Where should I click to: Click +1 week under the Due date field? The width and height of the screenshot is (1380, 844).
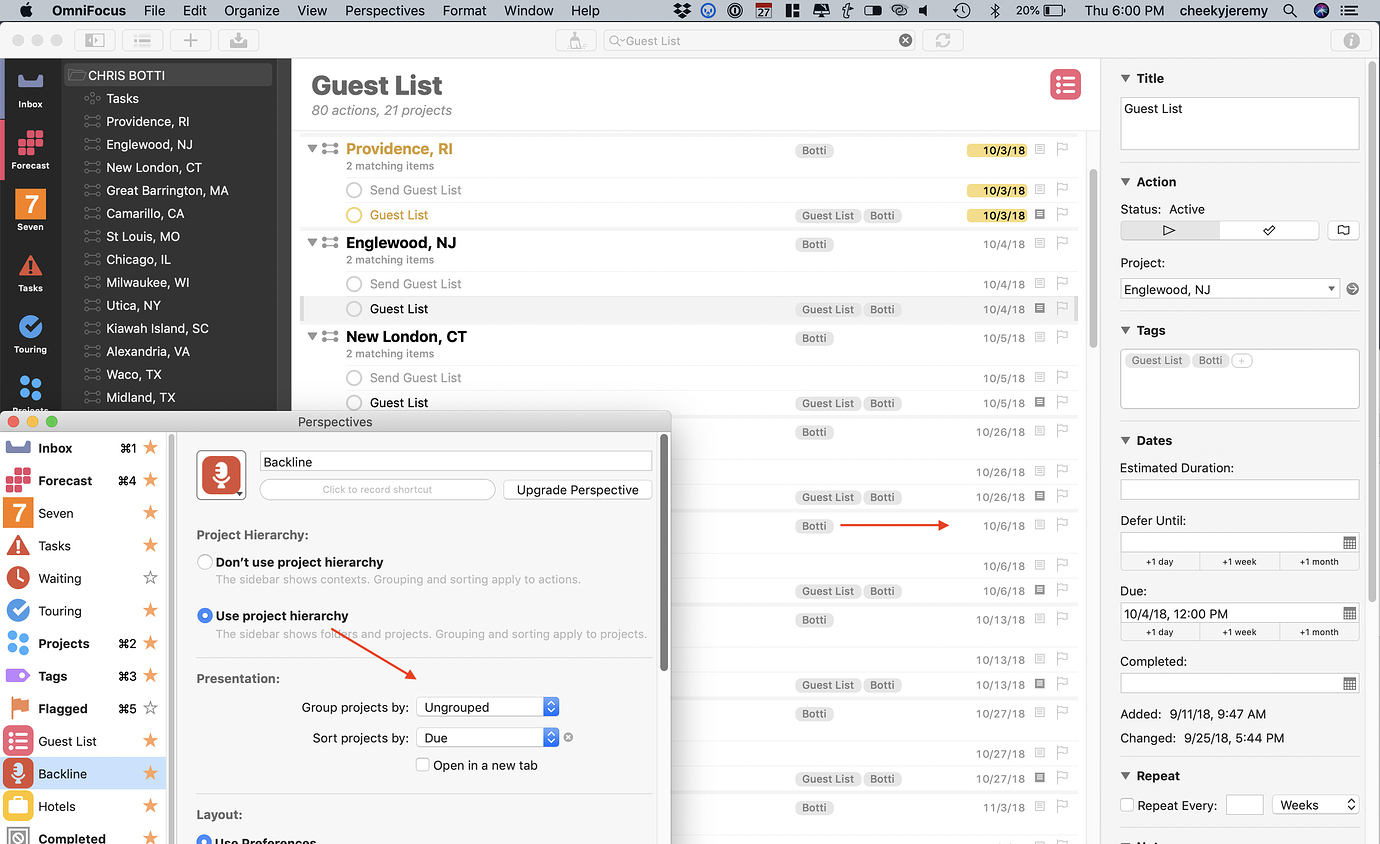tap(1239, 631)
